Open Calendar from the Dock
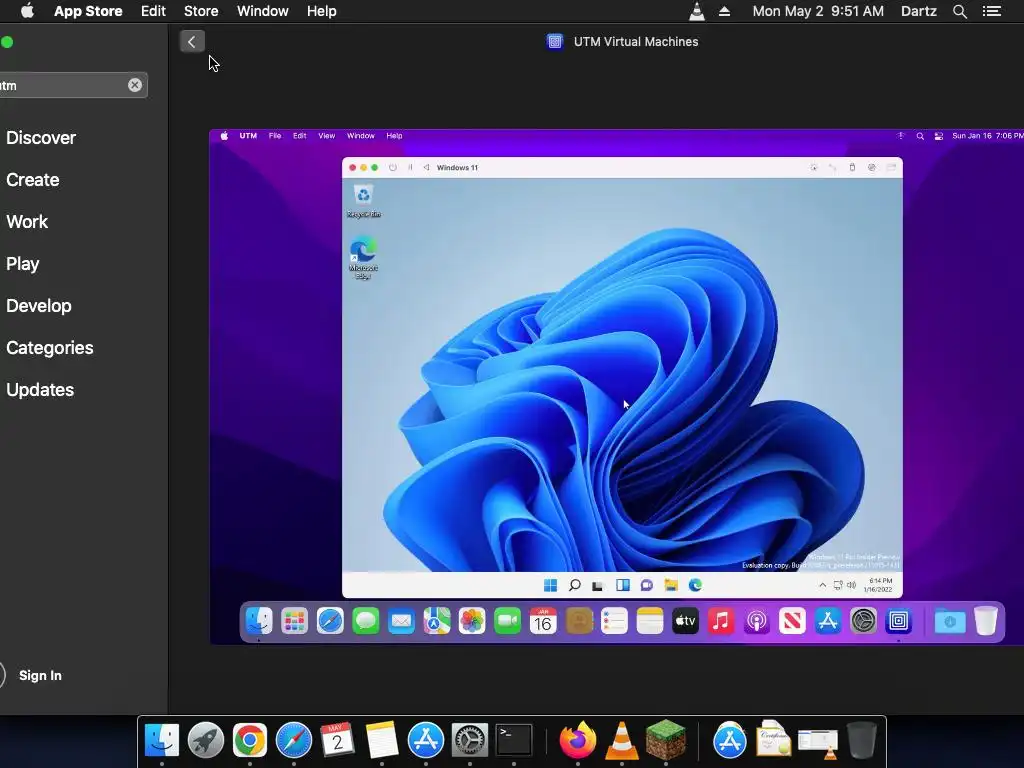 pyautogui.click(x=338, y=741)
